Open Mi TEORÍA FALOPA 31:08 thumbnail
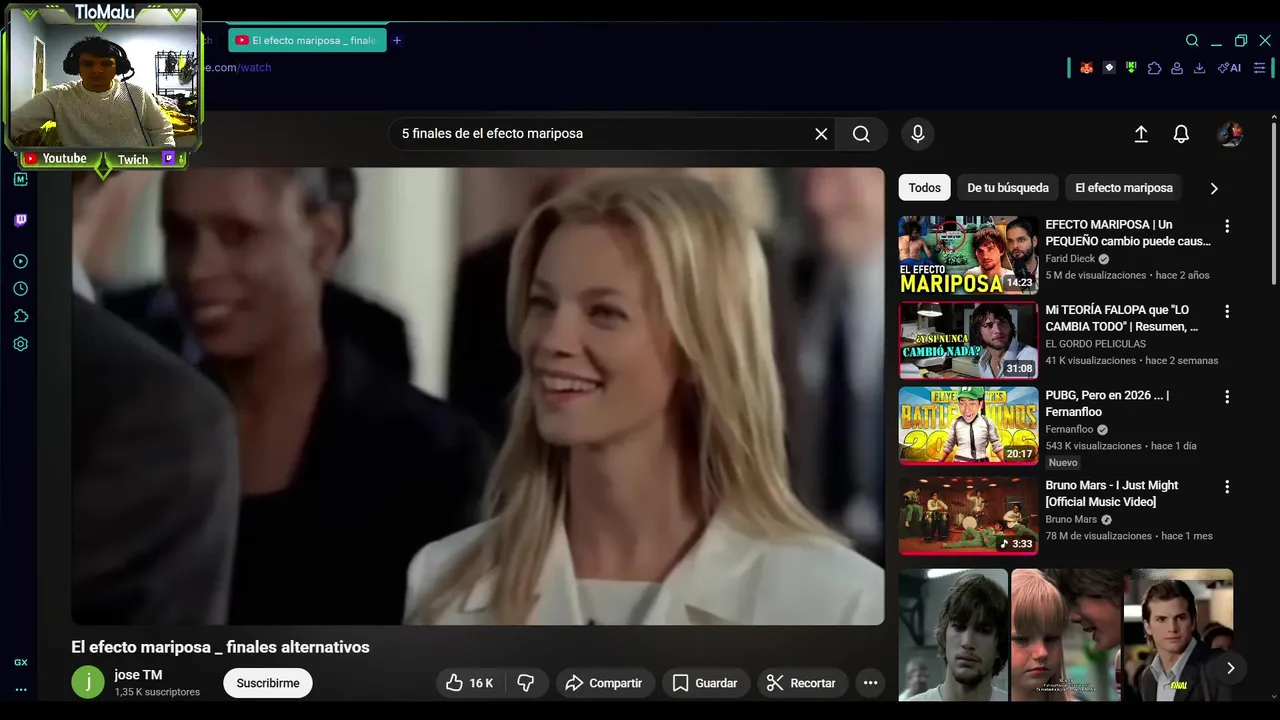The height and width of the screenshot is (720, 1280). coord(968,340)
